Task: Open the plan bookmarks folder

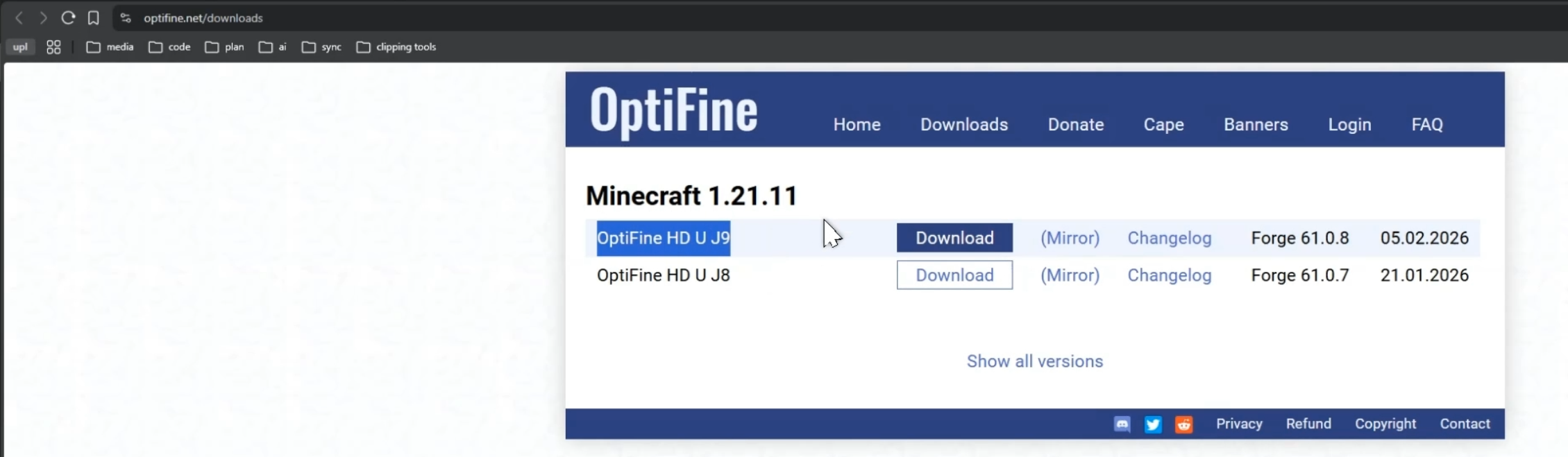Action: tap(224, 47)
